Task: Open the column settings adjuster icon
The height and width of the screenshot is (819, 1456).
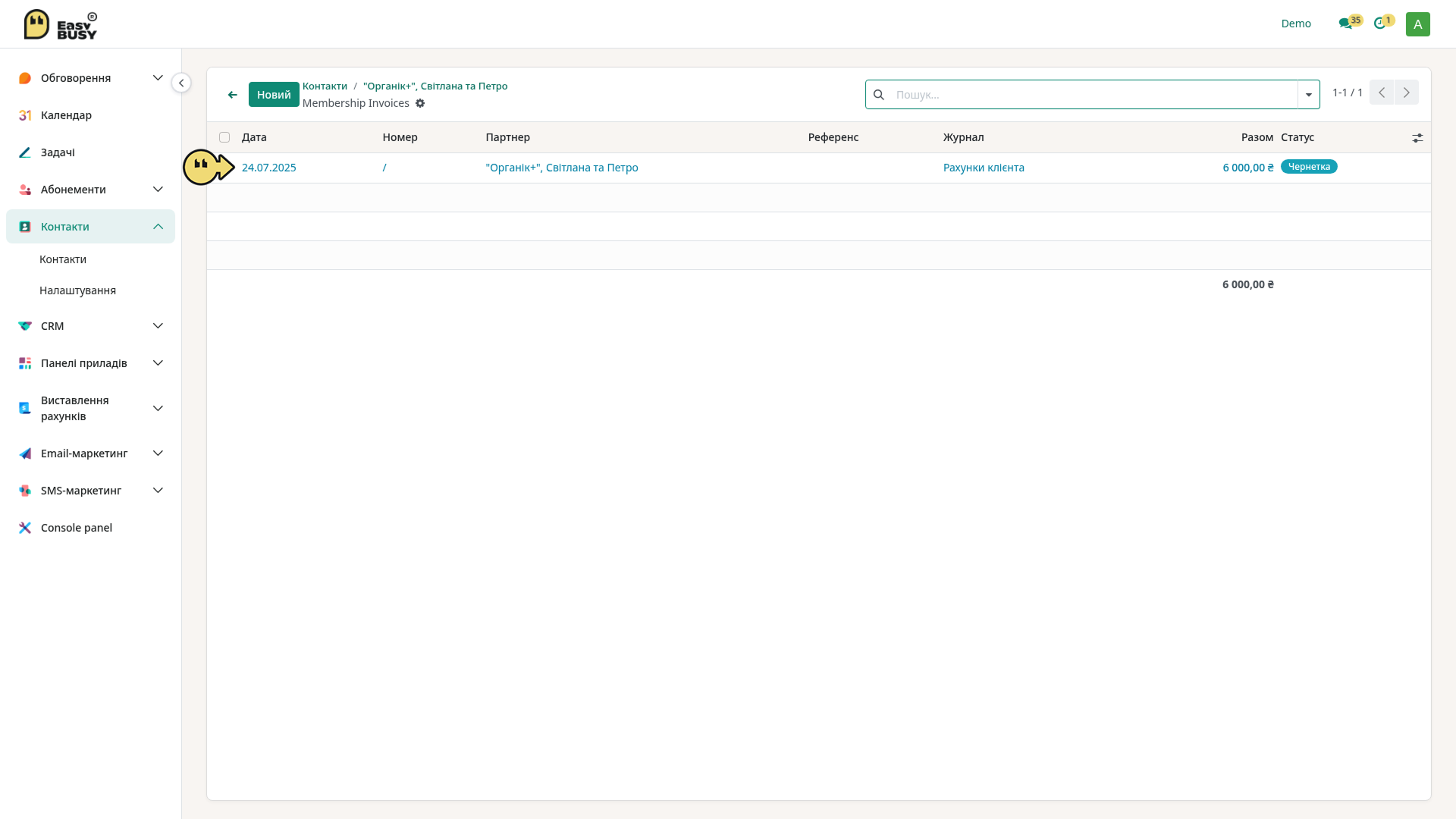Action: (x=1417, y=138)
